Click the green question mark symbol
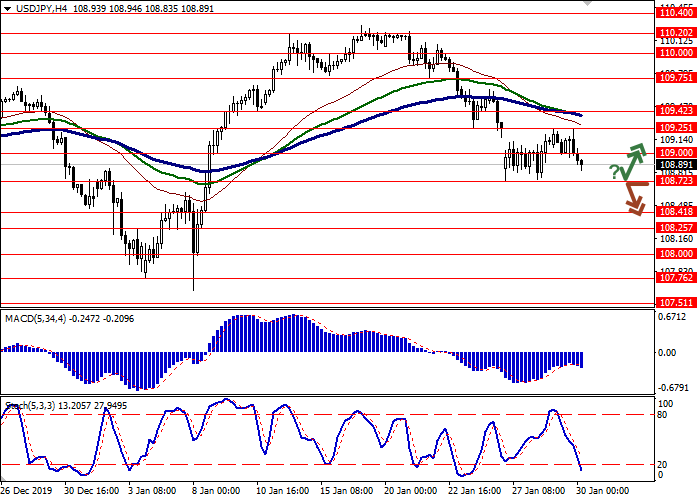 (612, 173)
